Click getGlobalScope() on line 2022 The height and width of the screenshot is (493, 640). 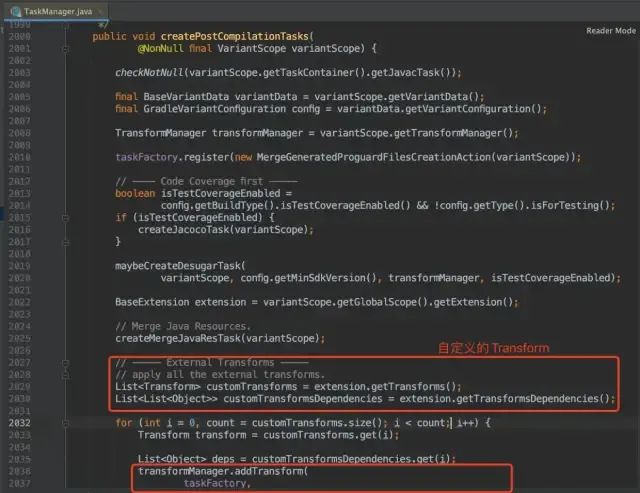pyautogui.click(x=382, y=302)
